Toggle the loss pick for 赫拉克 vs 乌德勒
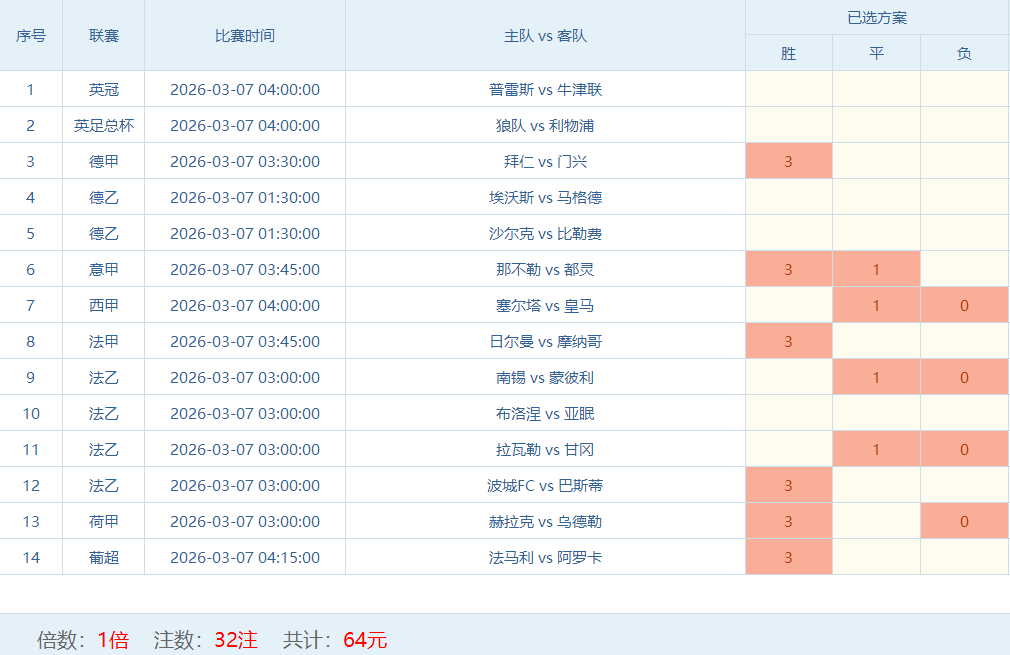This screenshot has height=655, width=1010. click(964, 521)
